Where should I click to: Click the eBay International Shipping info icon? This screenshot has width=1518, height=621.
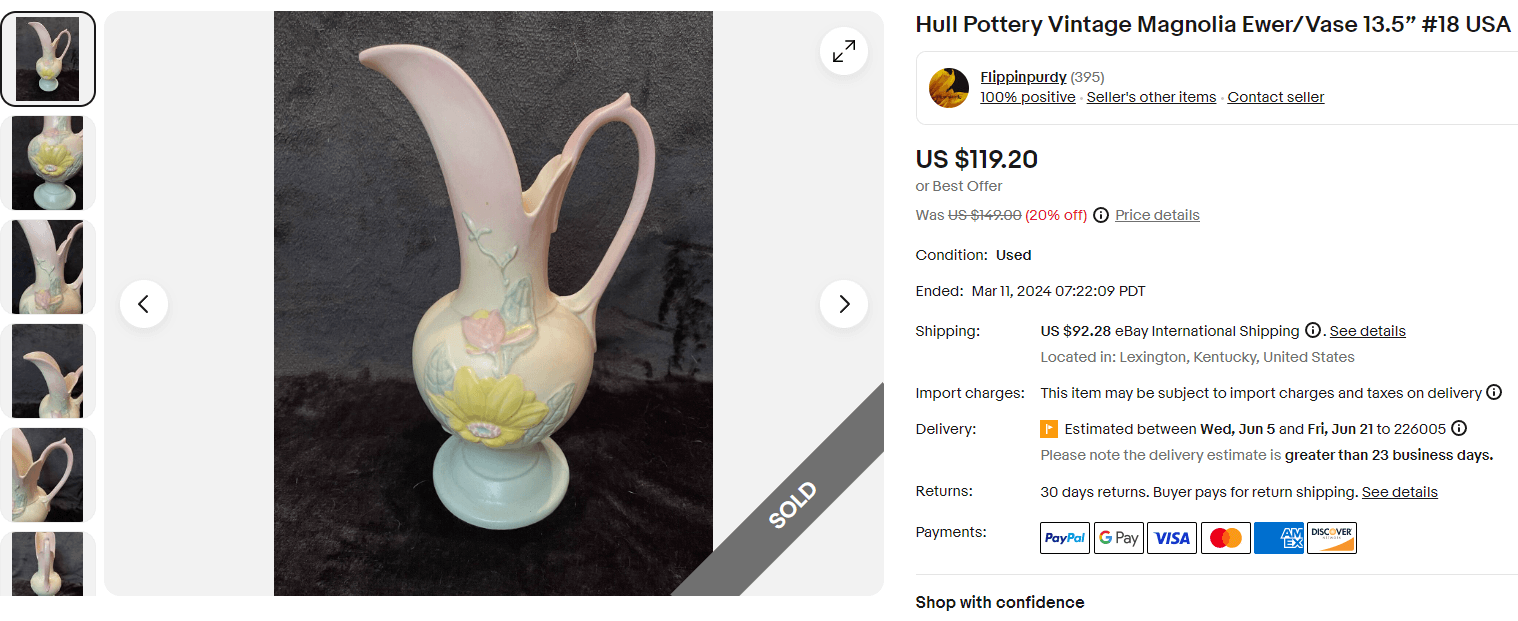click(1311, 330)
